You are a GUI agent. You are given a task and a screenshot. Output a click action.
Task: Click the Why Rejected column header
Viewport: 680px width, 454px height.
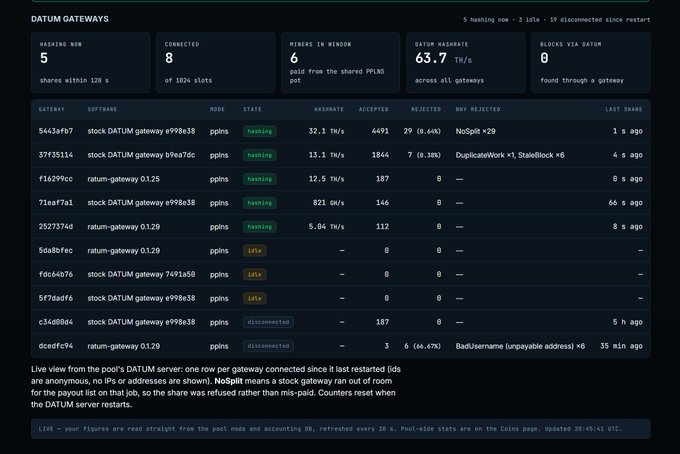coord(478,109)
